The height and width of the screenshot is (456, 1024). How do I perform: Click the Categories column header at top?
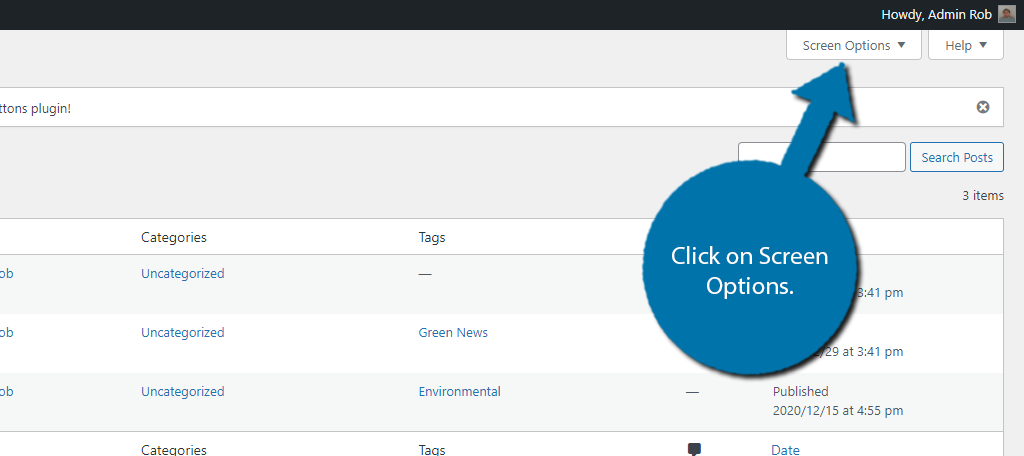(x=174, y=237)
